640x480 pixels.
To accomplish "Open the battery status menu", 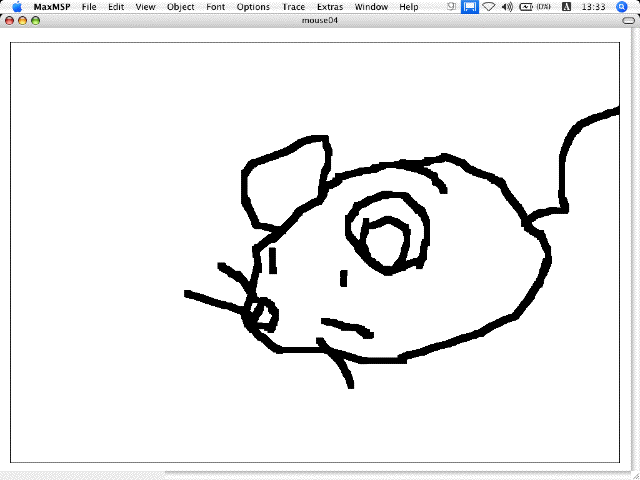I will click(x=535, y=7).
